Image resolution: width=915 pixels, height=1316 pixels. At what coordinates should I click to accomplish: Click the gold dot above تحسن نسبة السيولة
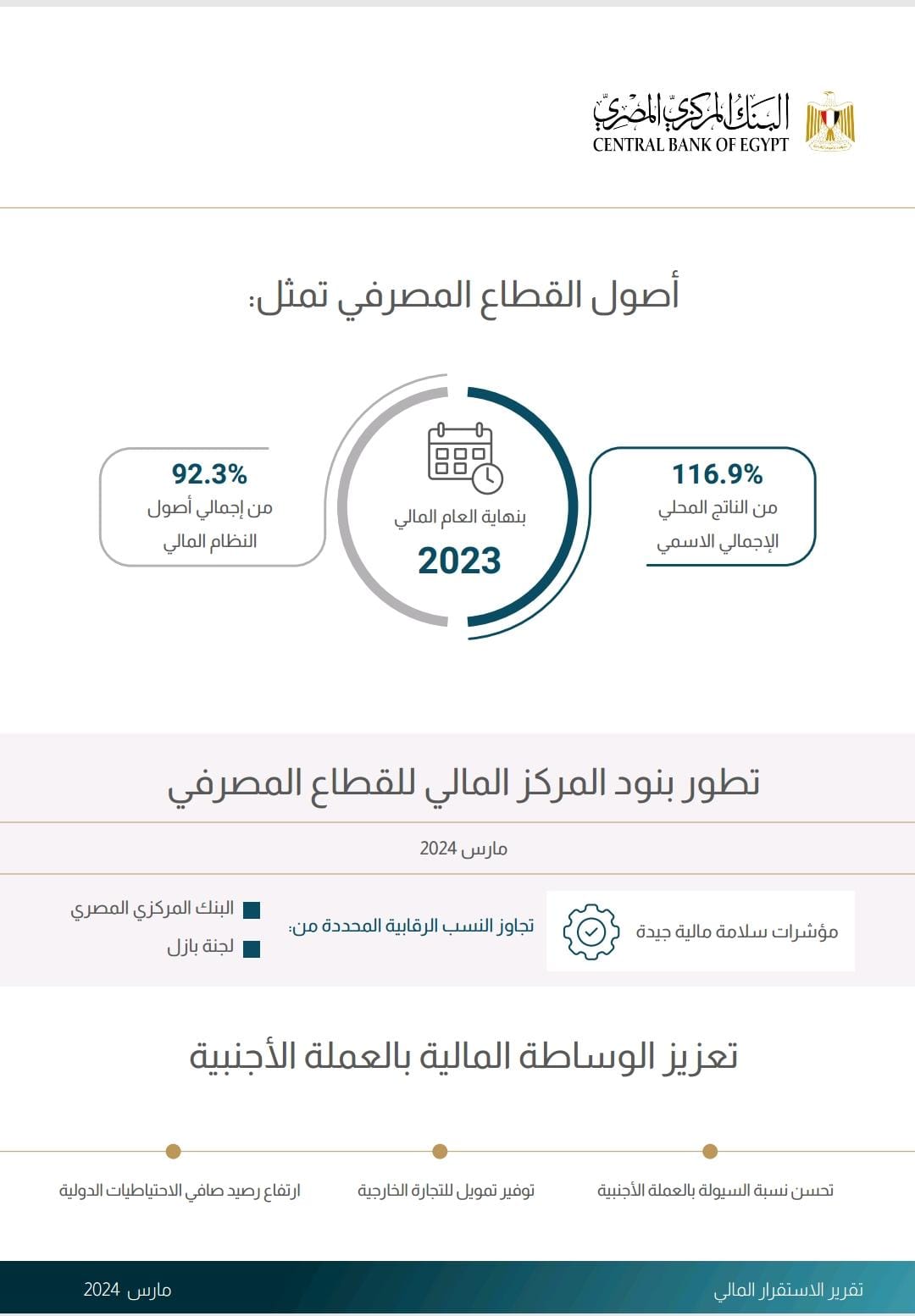click(710, 1151)
